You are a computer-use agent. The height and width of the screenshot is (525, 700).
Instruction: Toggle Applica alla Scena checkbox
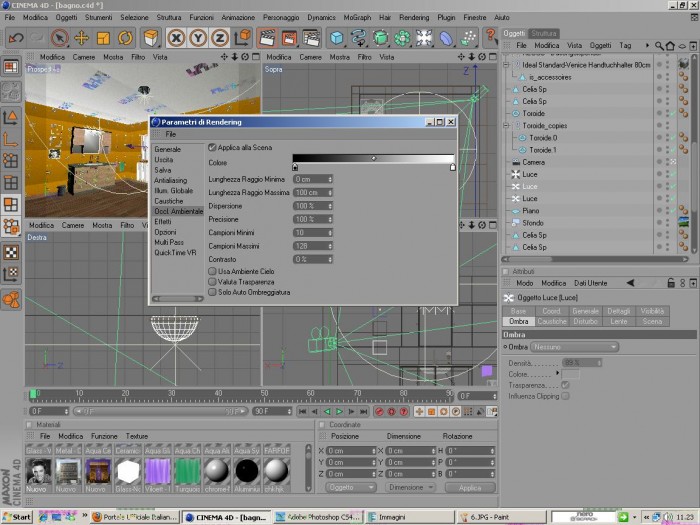(212, 147)
